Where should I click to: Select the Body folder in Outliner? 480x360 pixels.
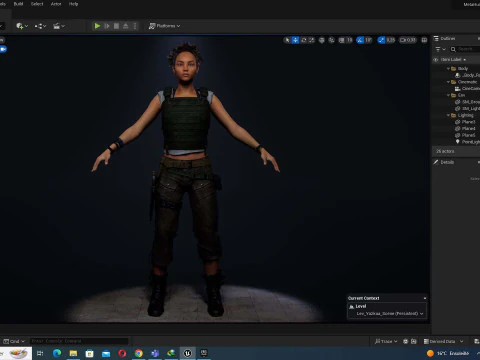[463, 69]
